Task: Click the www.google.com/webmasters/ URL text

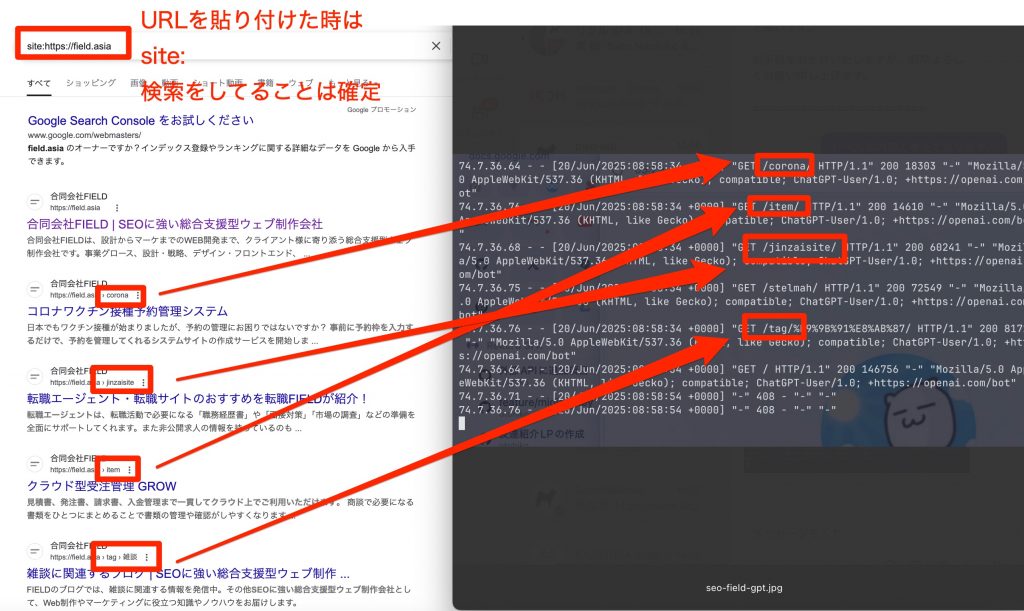Action: point(84,135)
